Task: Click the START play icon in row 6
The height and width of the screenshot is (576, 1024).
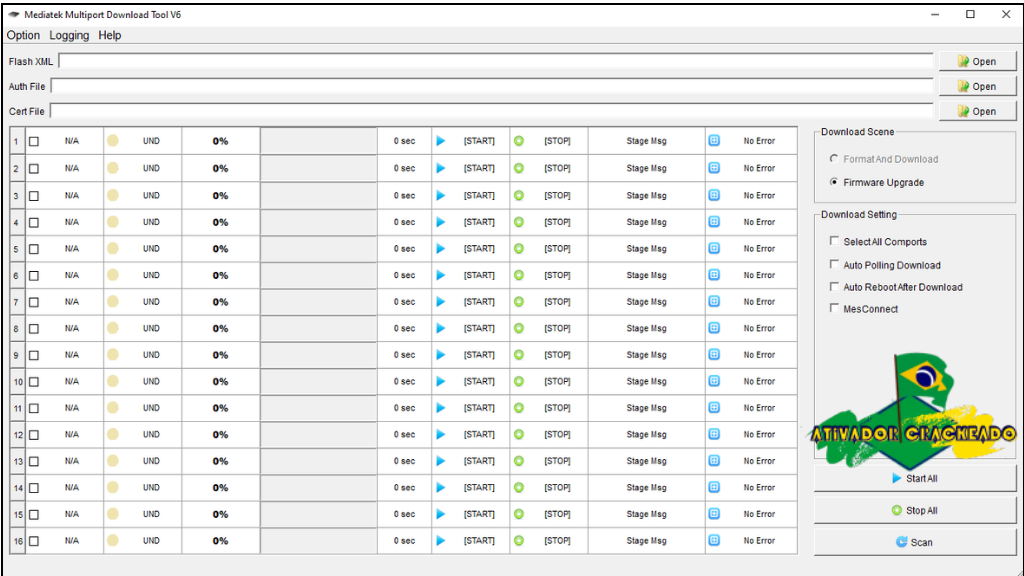Action: click(441, 276)
